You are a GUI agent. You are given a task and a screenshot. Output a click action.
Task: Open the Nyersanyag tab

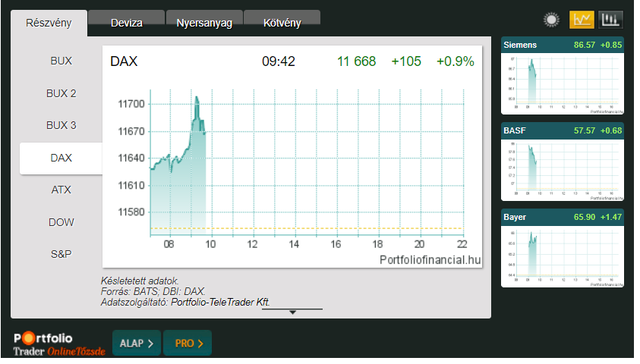[x=204, y=23]
